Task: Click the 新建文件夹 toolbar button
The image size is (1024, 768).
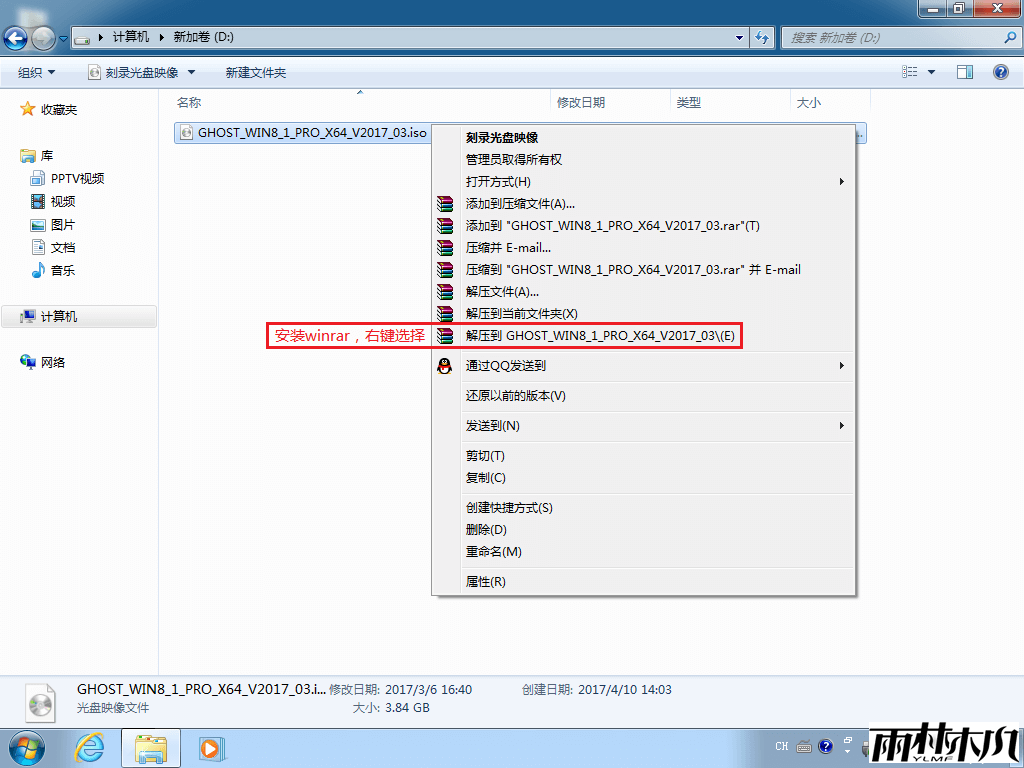Action: tap(256, 72)
